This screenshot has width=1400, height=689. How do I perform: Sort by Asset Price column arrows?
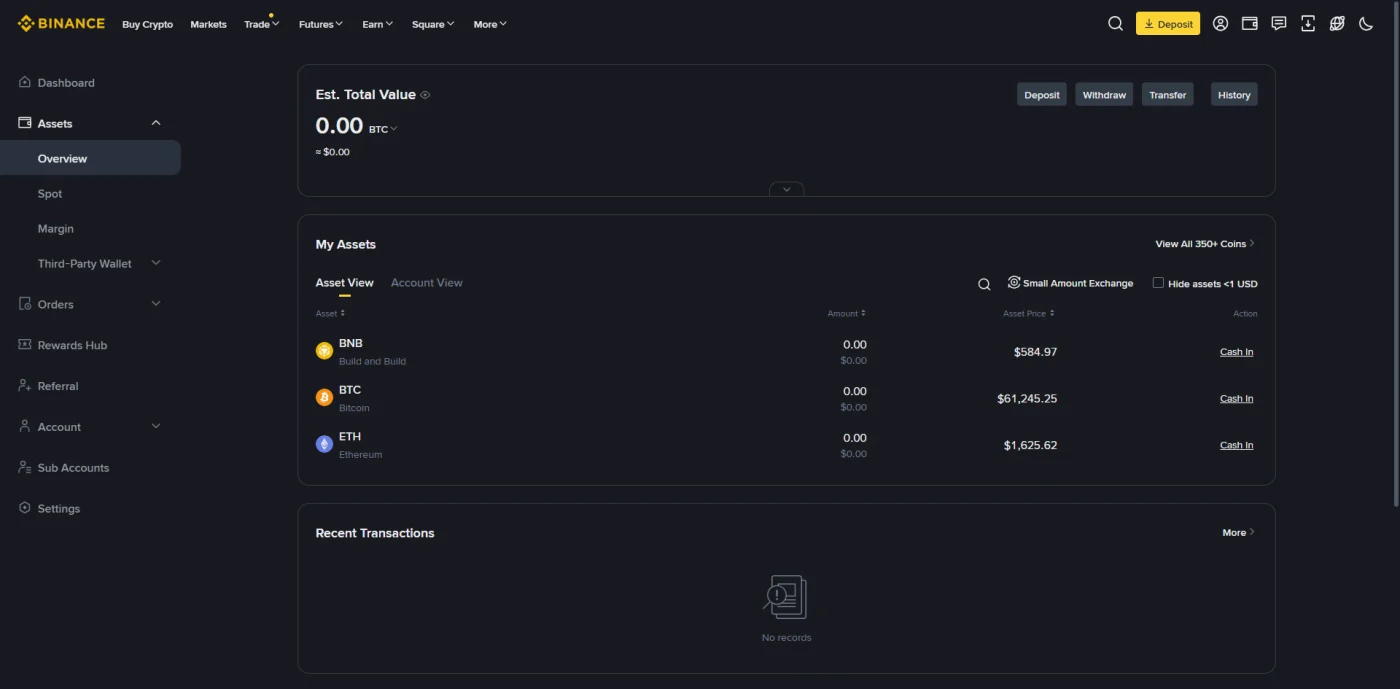click(1052, 313)
